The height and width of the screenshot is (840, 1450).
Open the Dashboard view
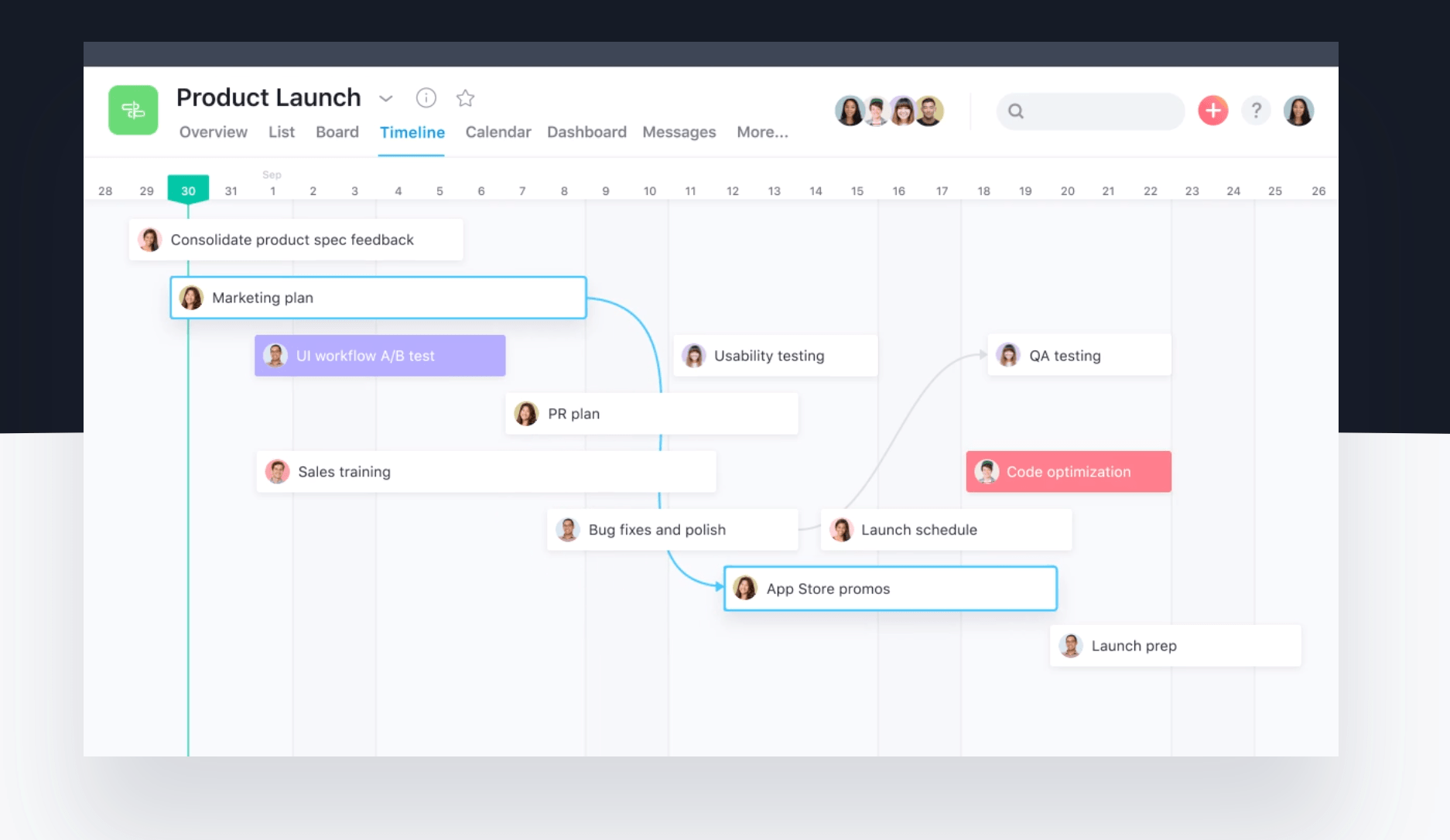coord(586,131)
